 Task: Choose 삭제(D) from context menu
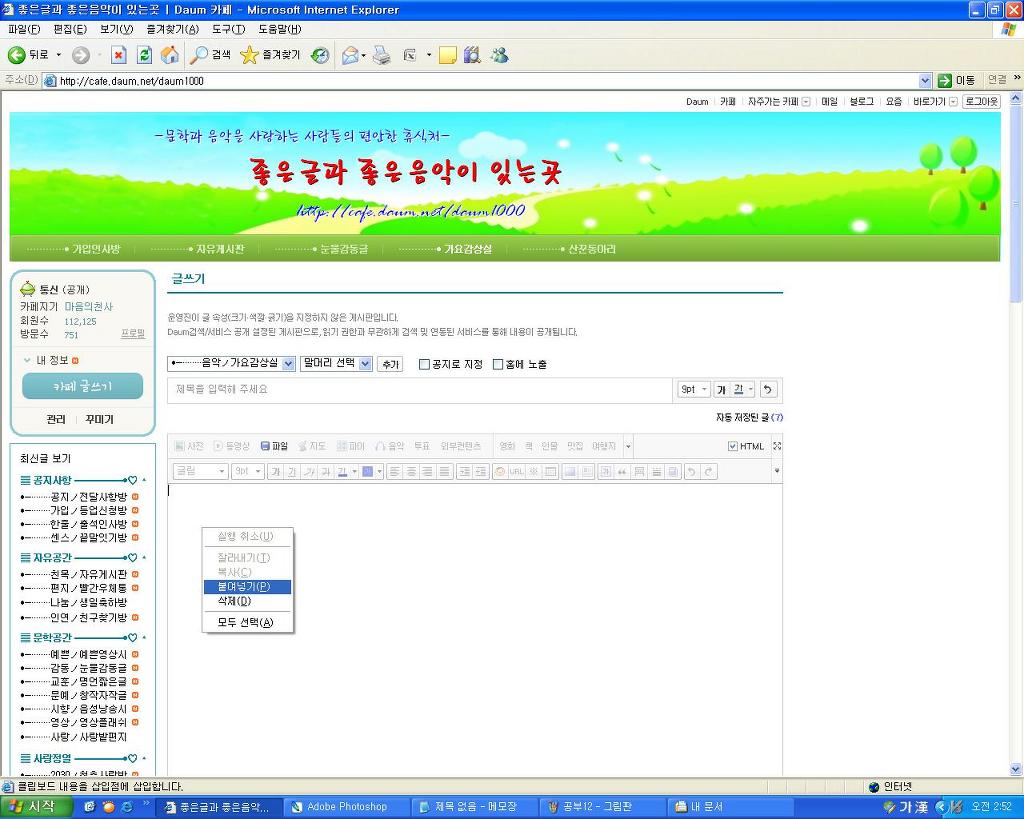coord(248,601)
